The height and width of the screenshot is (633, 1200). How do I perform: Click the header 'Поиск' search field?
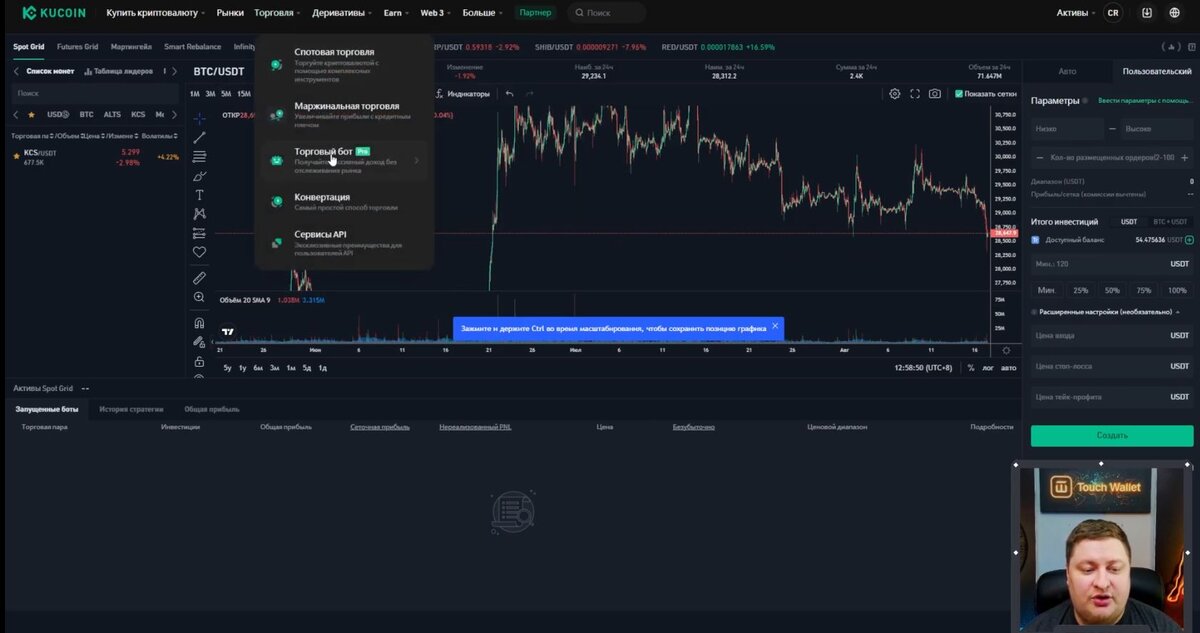coord(607,13)
